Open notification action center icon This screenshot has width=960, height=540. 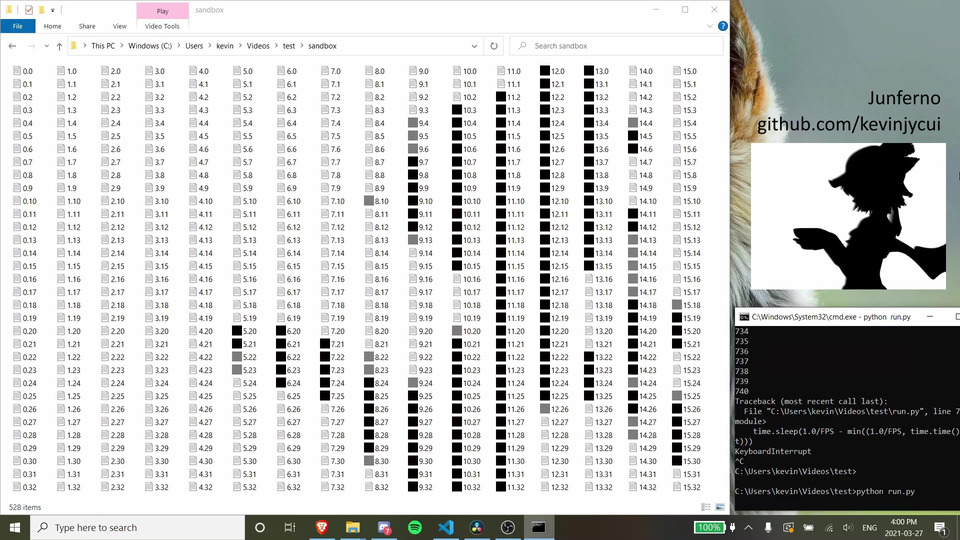(x=942, y=527)
